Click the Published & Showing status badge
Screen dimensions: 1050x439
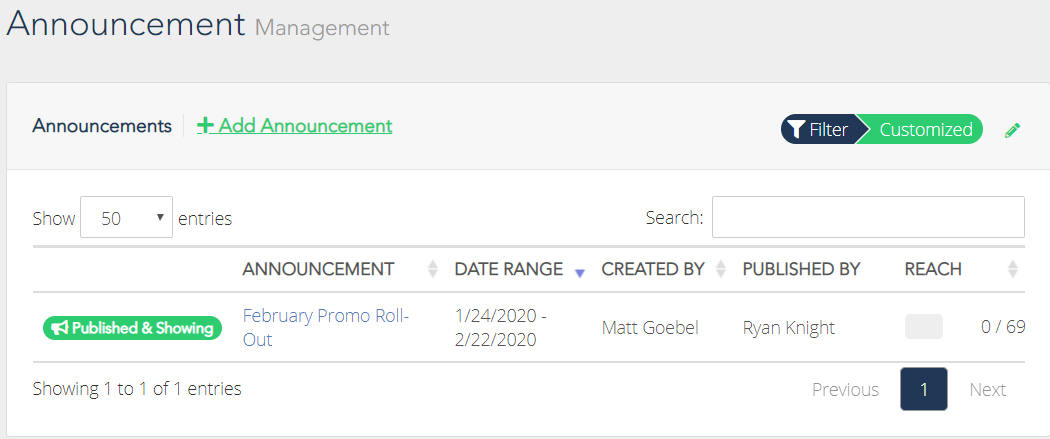pyautogui.click(x=132, y=328)
